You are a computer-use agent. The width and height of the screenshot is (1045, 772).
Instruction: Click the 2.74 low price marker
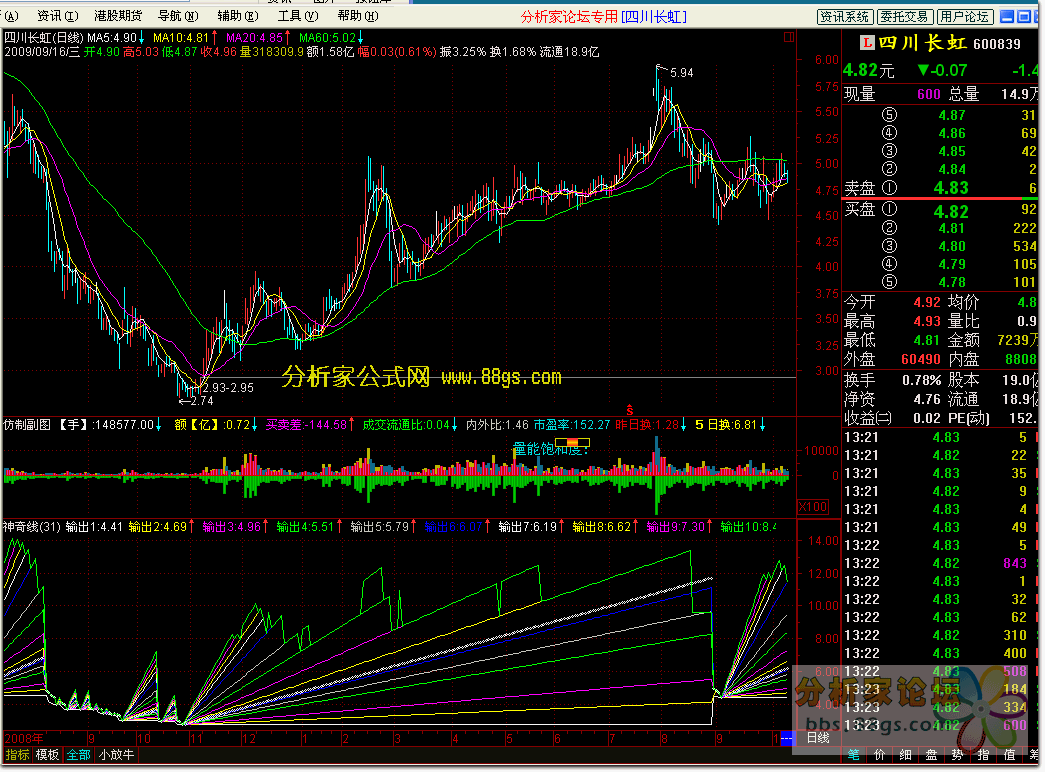(x=201, y=401)
